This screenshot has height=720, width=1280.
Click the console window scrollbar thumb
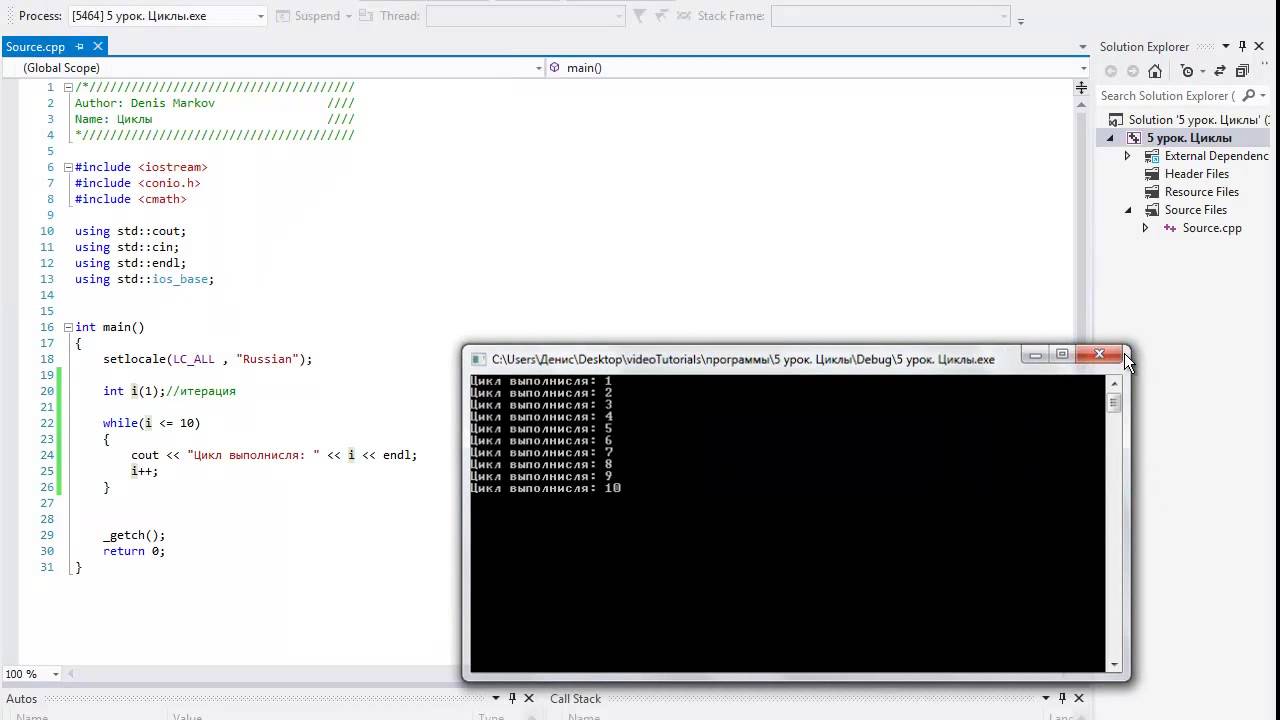point(1114,403)
